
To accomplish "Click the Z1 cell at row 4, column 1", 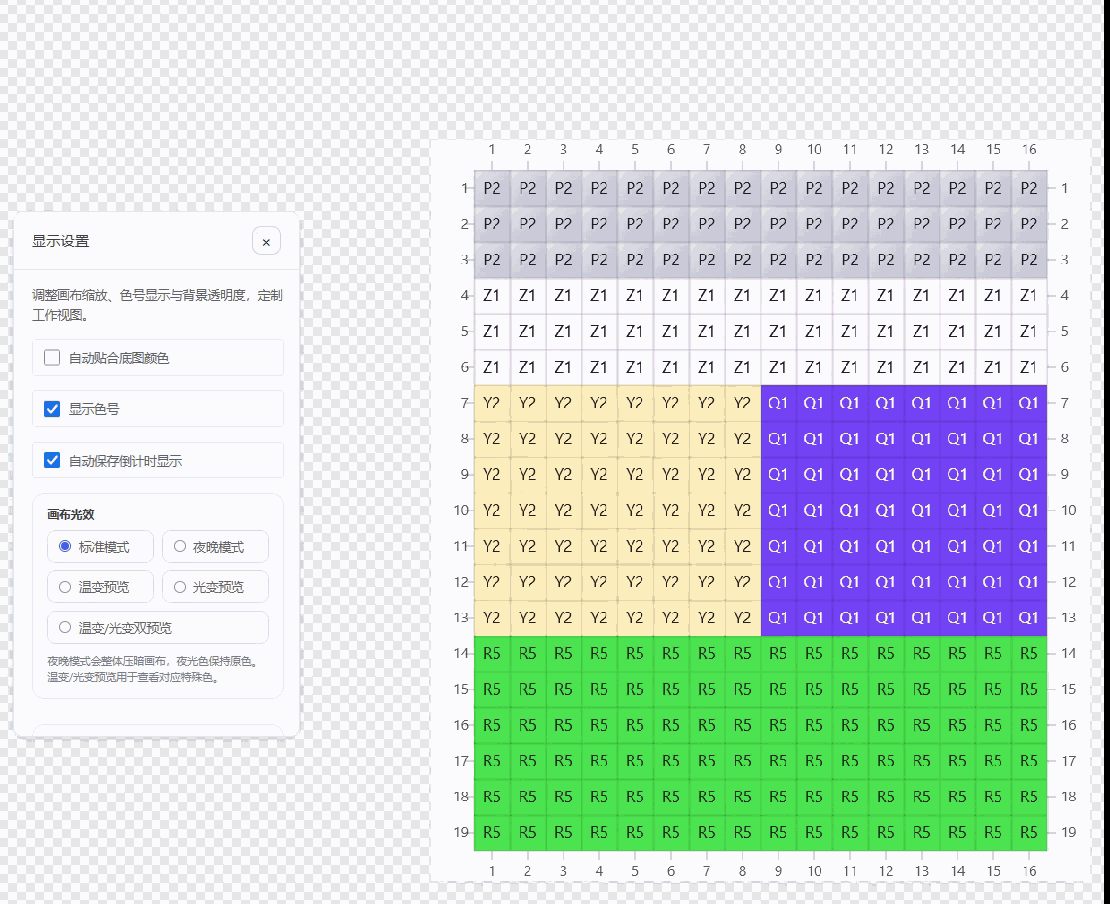I will pos(492,295).
